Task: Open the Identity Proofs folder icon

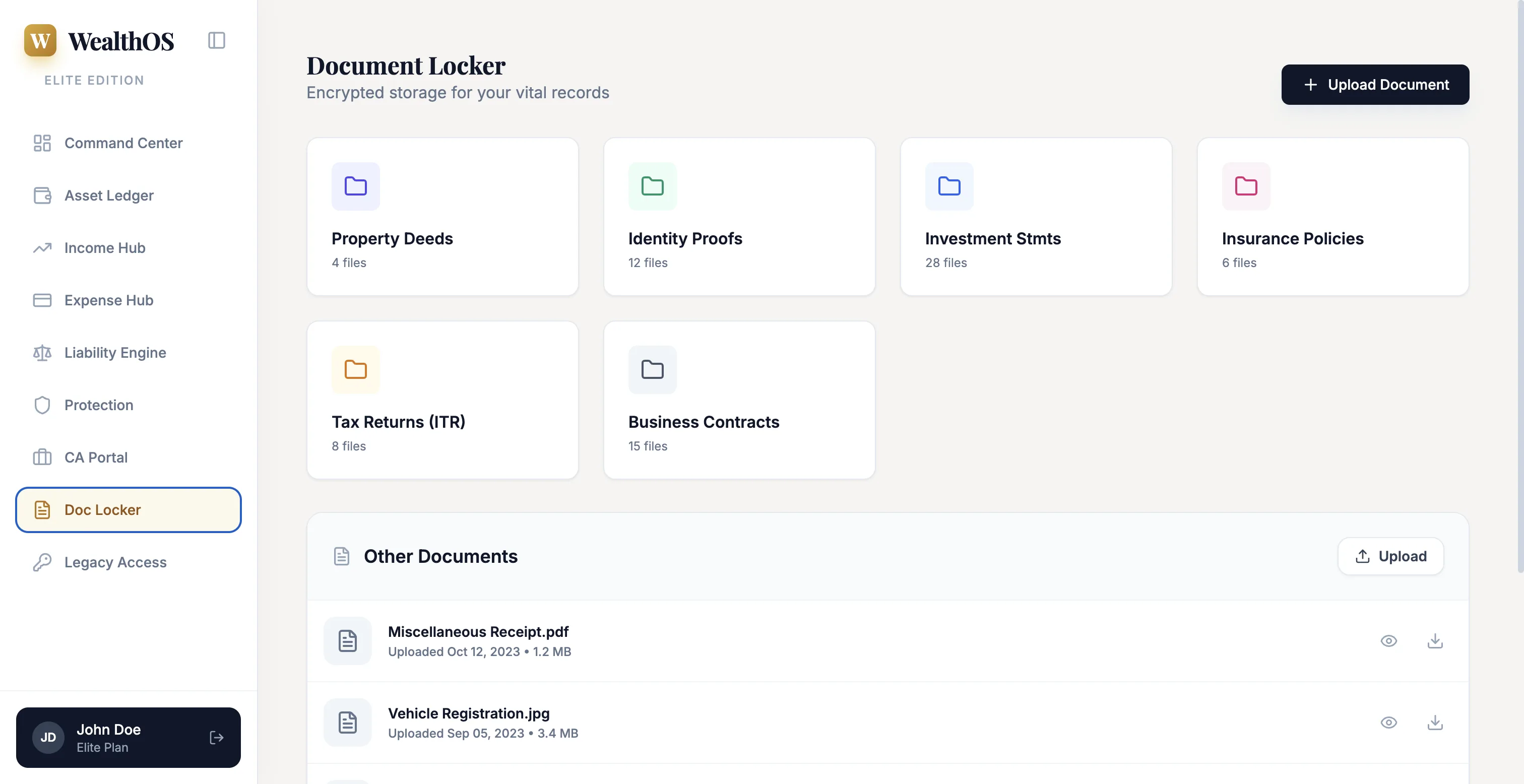Action: (x=653, y=186)
